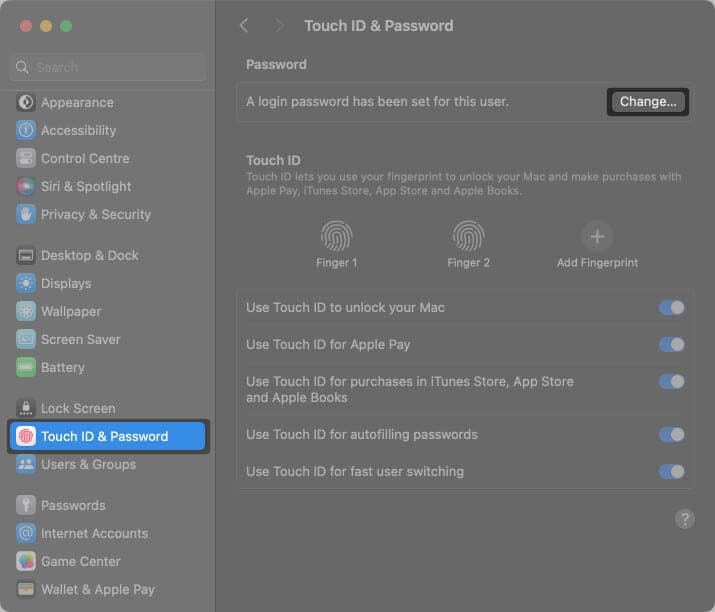715x612 pixels.
Task: Choose the Privacy & Security hand icon
Action: [x=26, y=214]
